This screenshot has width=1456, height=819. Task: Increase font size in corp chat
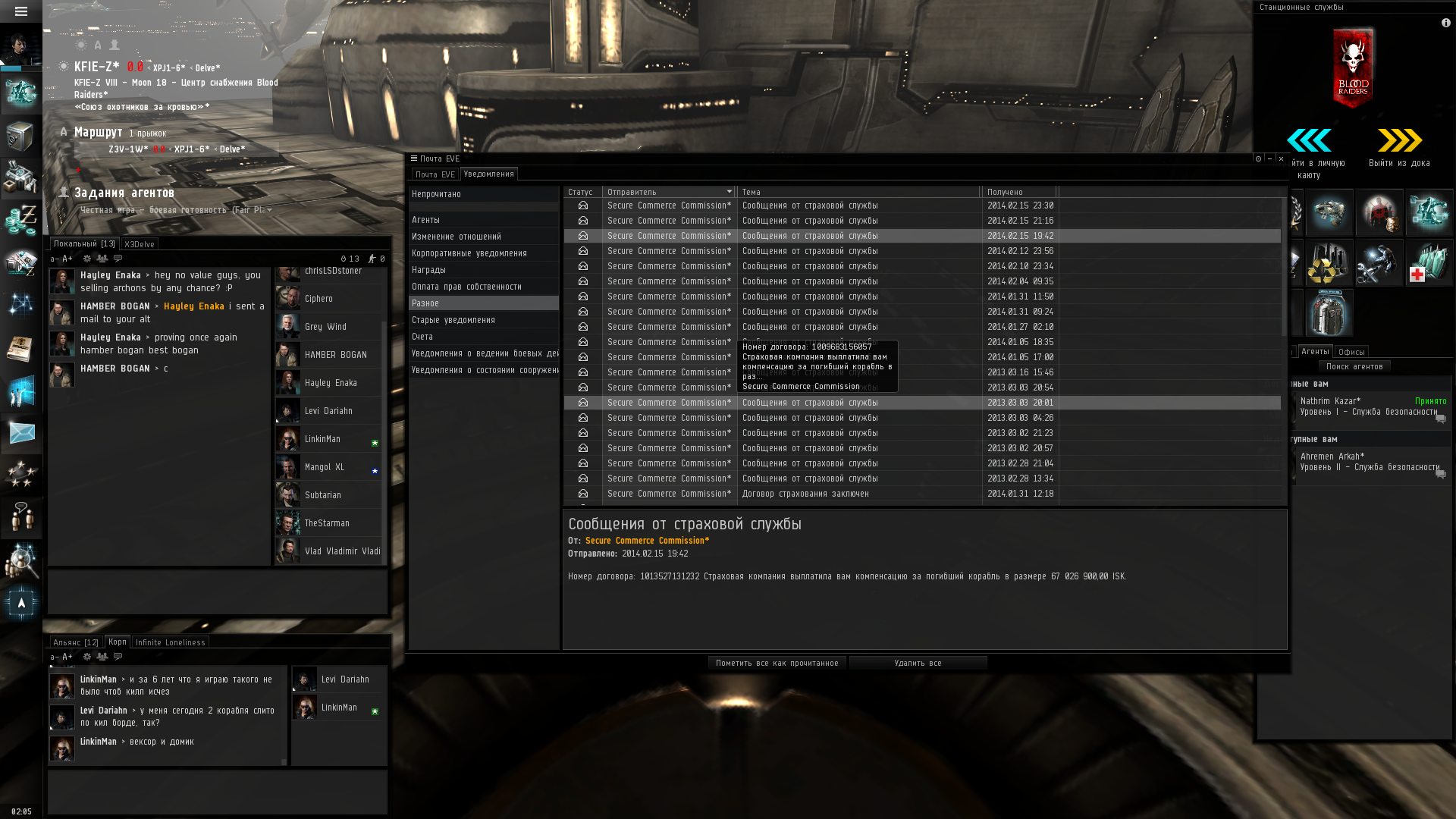(67, 657)
